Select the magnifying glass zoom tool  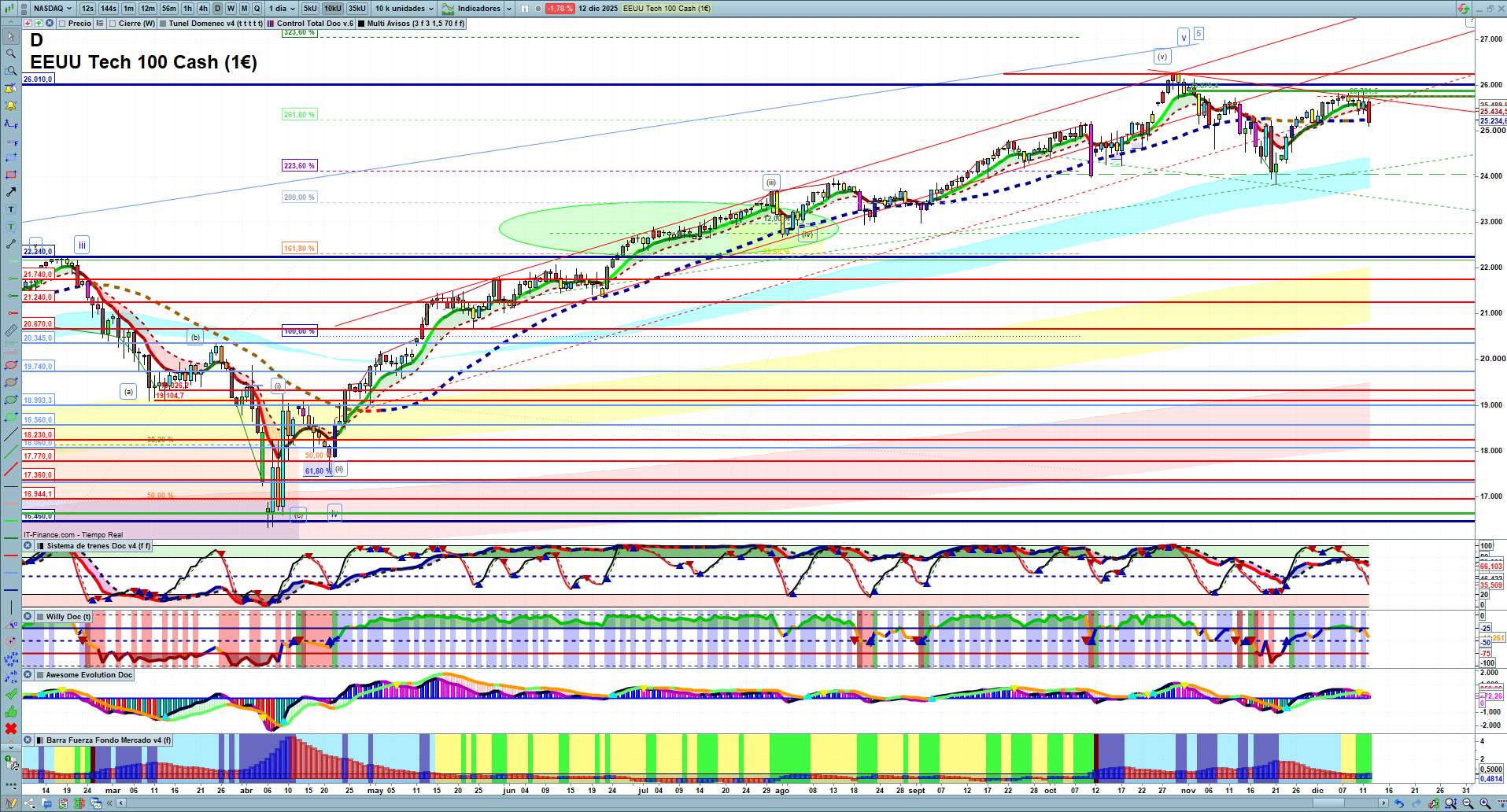point(11,54)
